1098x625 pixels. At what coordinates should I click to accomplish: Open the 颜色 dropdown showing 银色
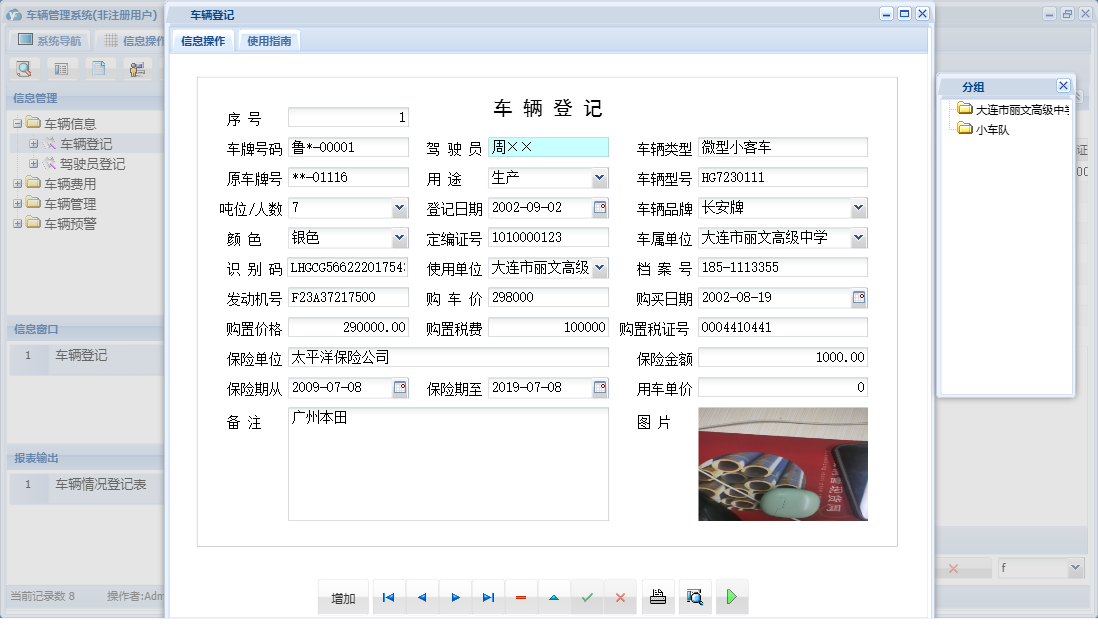click(399, 237)
